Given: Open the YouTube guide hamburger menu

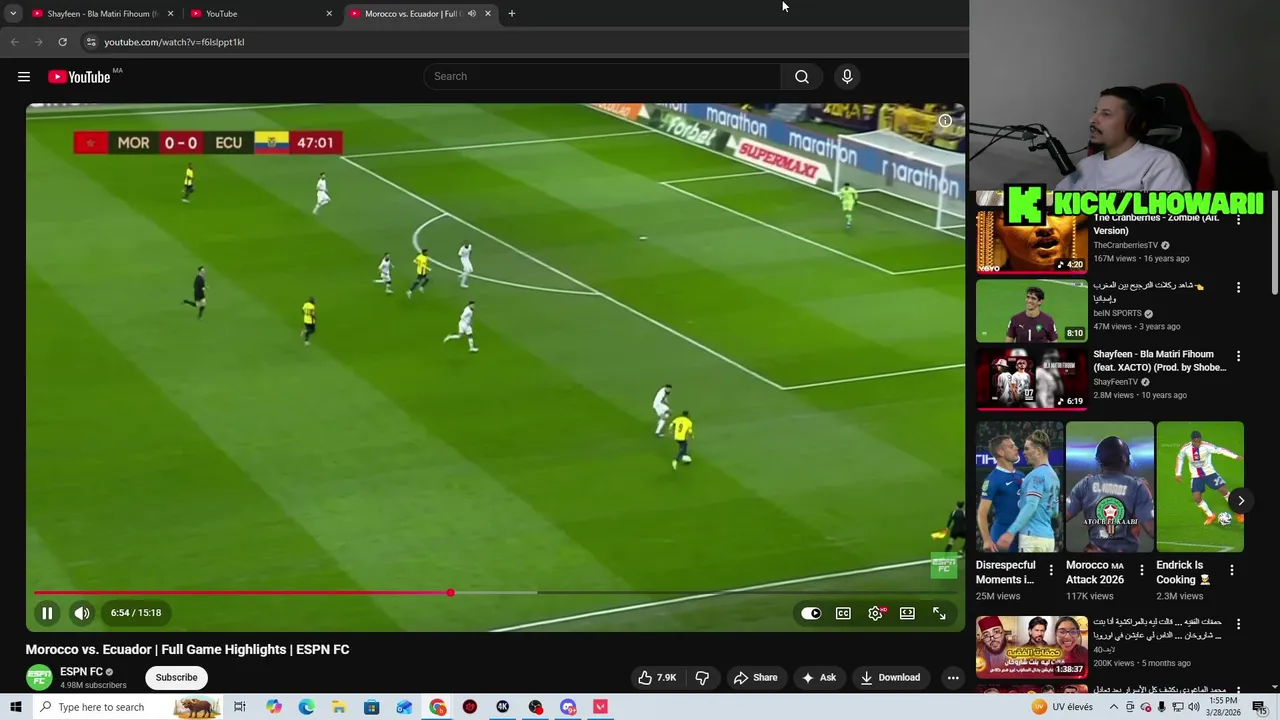Looking at the screenshot, I should [24, 77].
